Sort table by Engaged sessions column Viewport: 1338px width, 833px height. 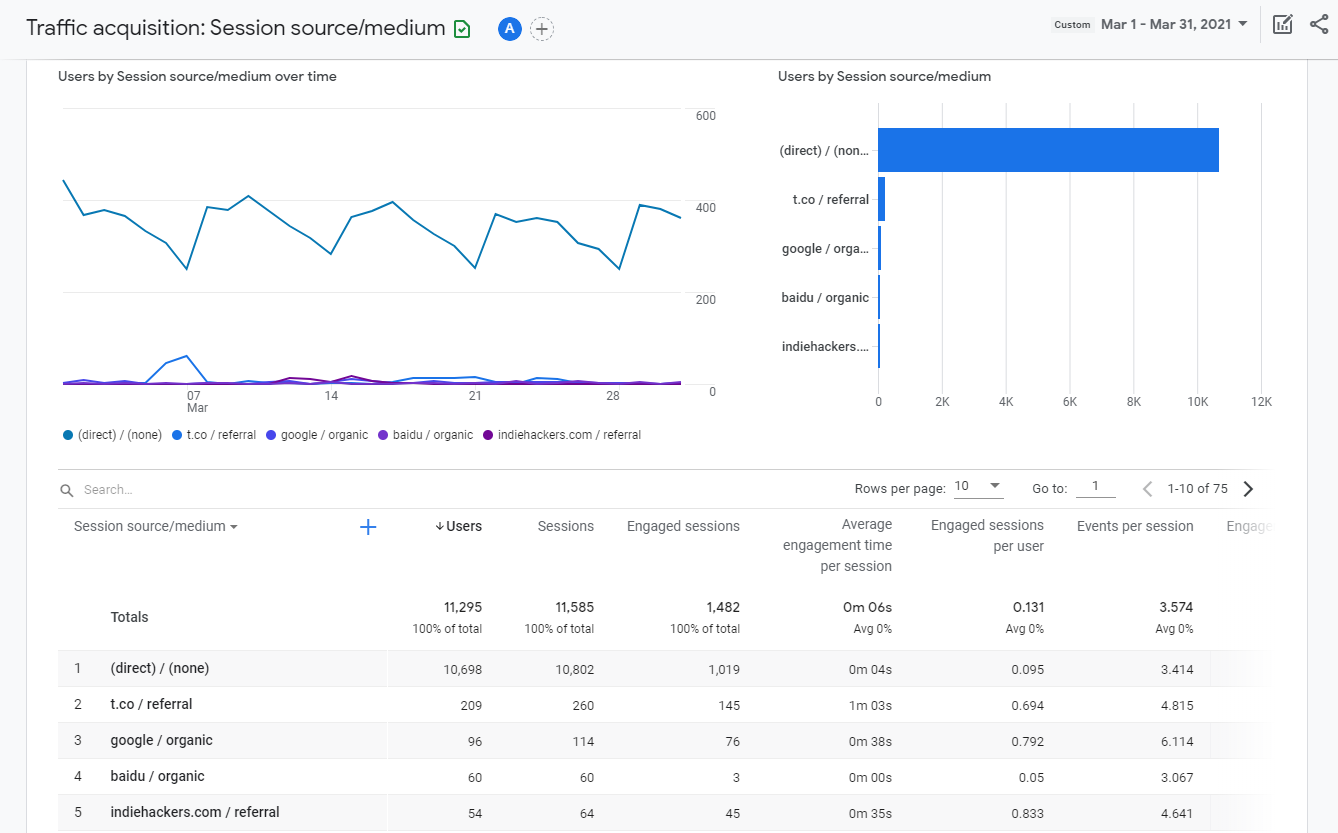(x=683, y=526)
